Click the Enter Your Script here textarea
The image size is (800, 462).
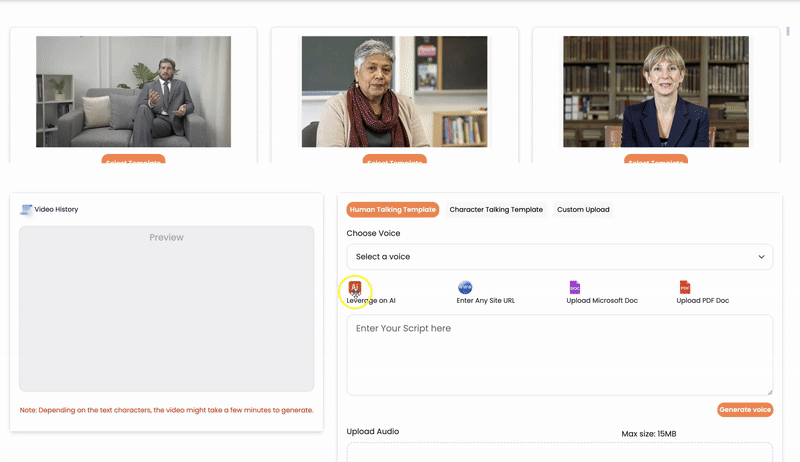(x=559, y=355)
